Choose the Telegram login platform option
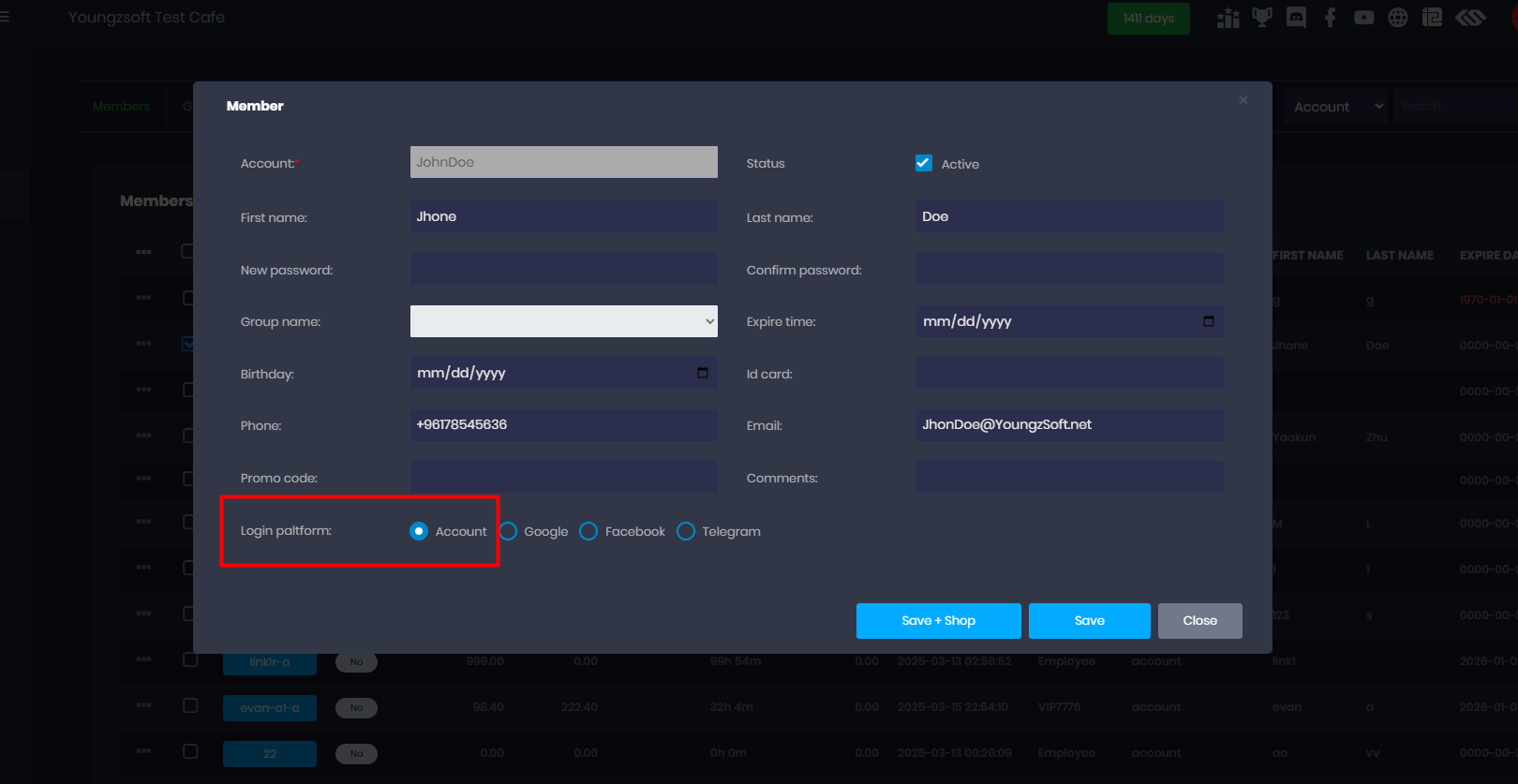This screenshot has width=1518, height=784. 686,531
